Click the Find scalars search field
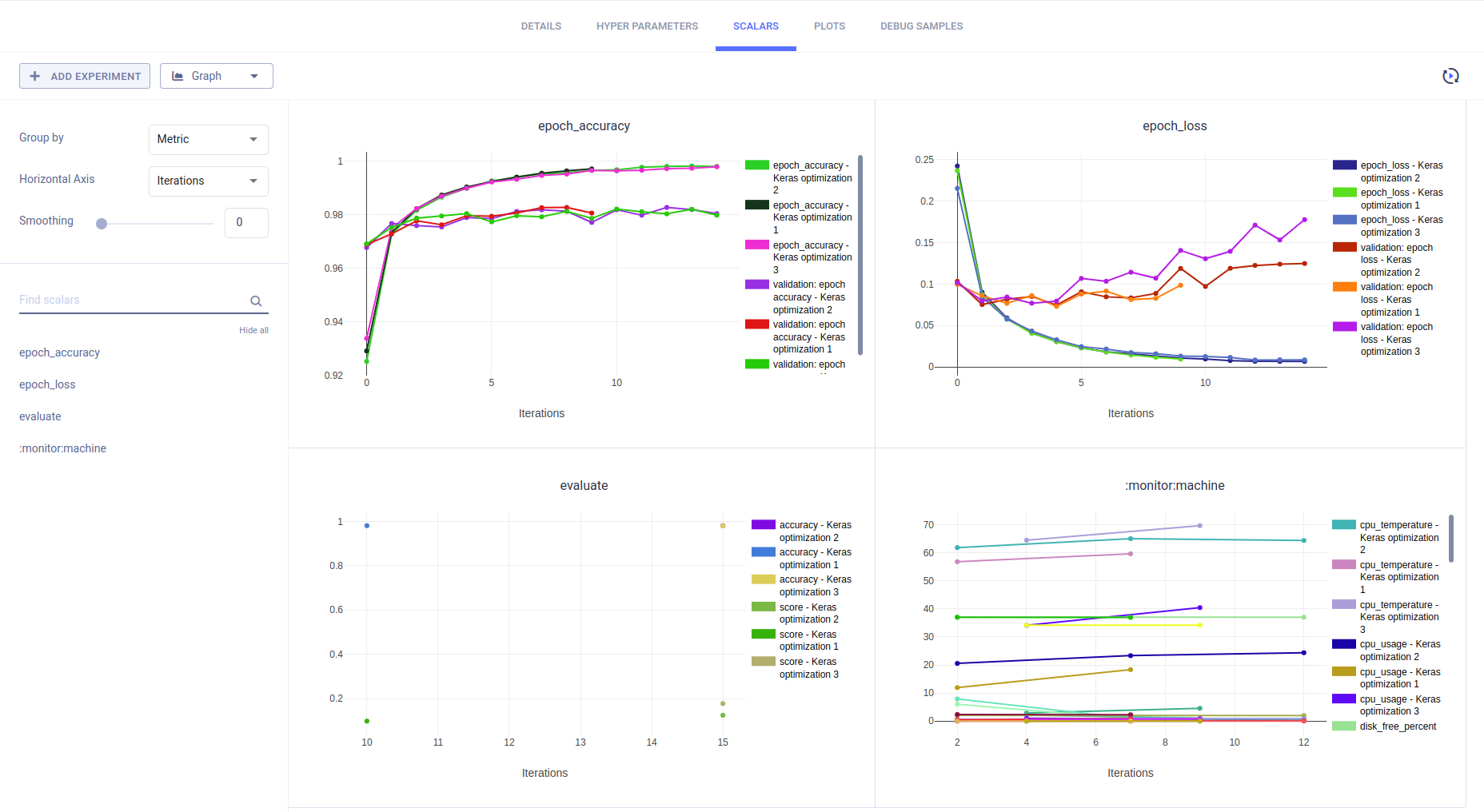 132,300
